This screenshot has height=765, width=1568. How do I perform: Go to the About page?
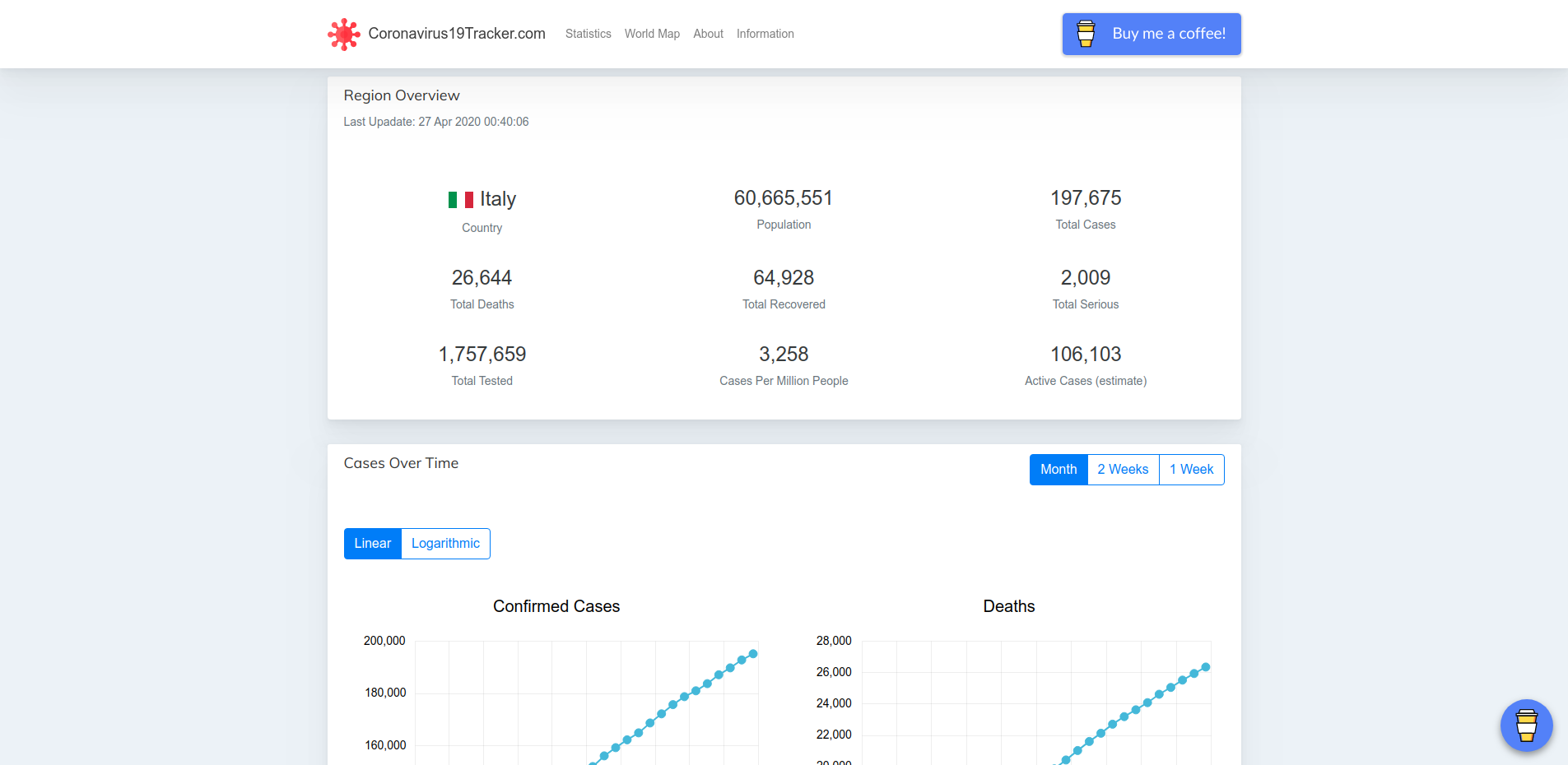pyautogui.click(x=708, y=34)
